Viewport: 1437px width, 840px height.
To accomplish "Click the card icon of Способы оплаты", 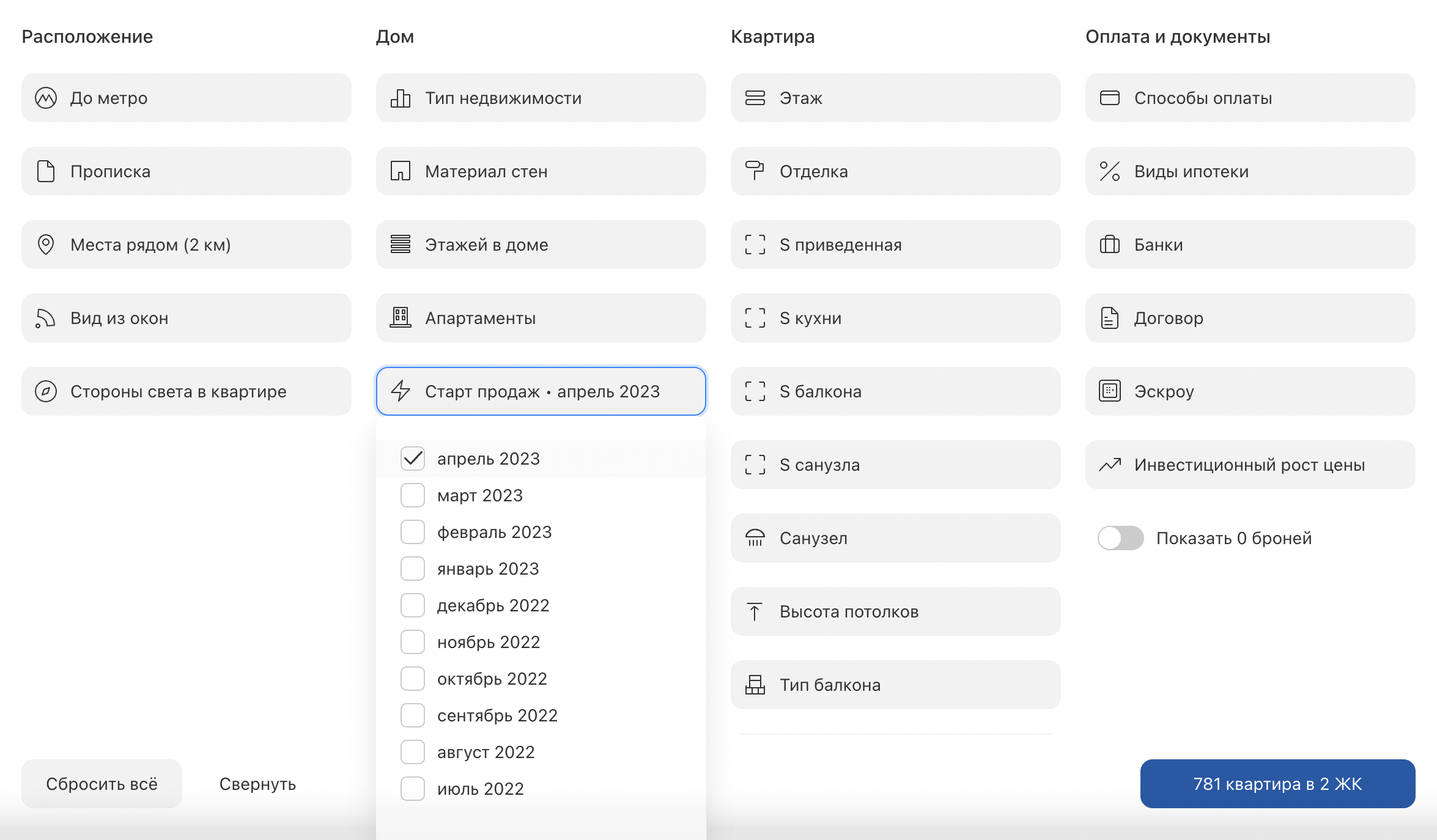I will (x=1110, y=98).
